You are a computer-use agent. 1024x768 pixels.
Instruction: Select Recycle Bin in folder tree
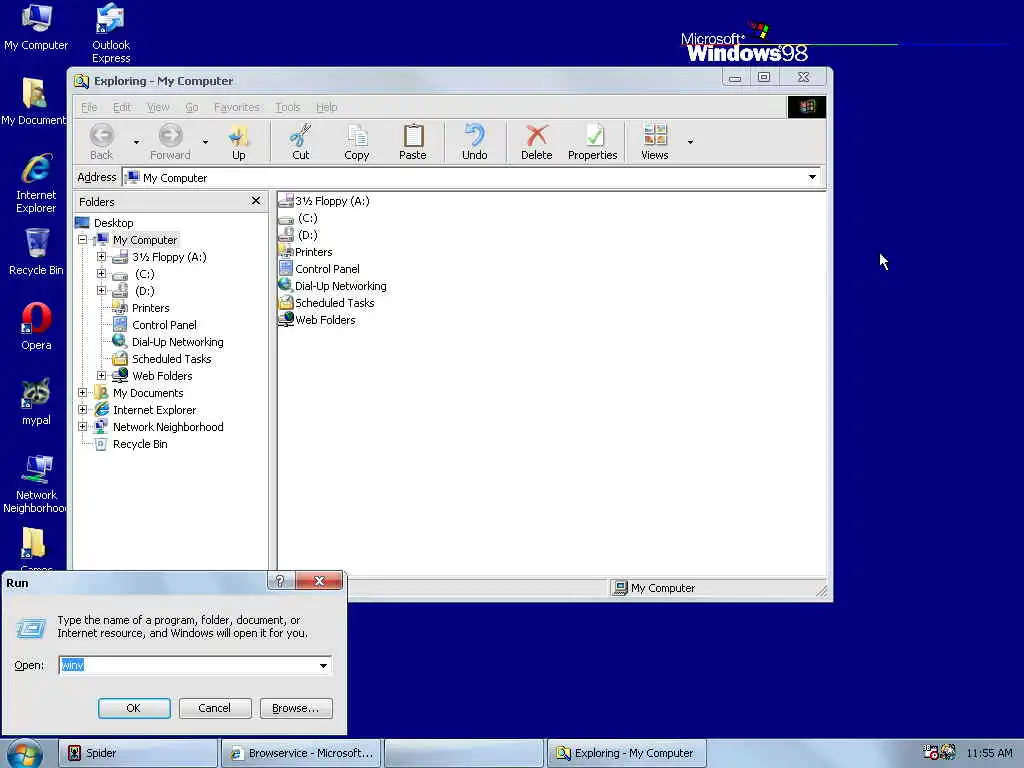point(140,443)
